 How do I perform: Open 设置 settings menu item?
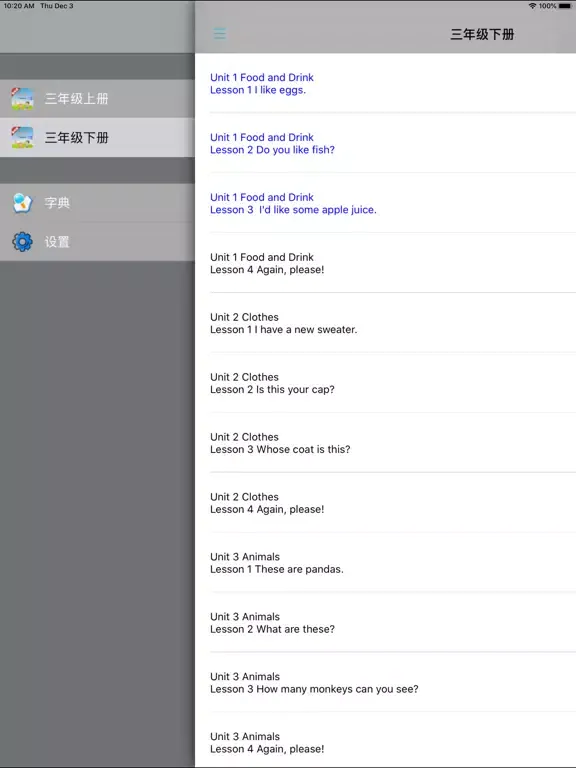tap(97, 241)
